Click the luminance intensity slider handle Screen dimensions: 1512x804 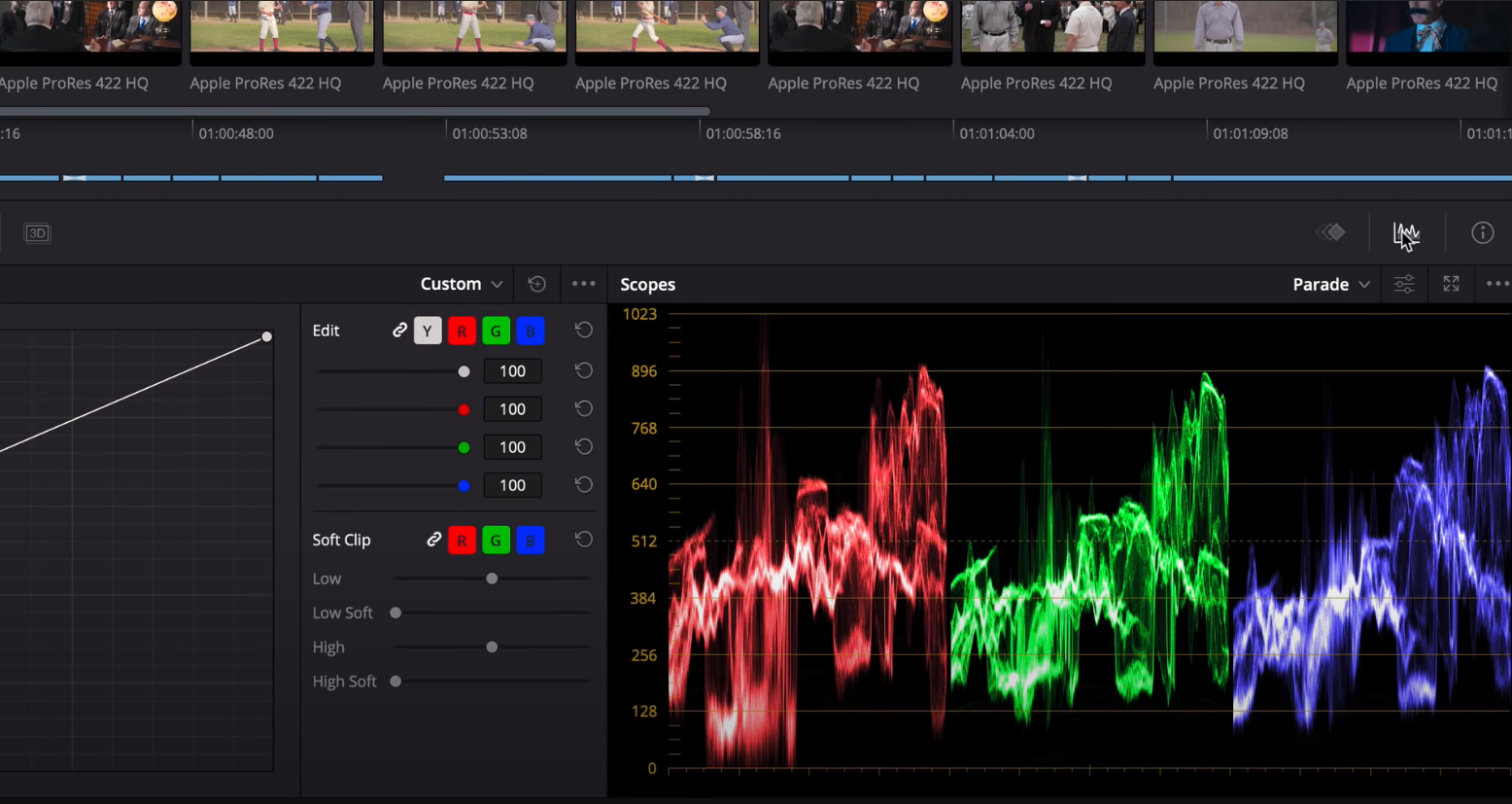tap(464, 371)
